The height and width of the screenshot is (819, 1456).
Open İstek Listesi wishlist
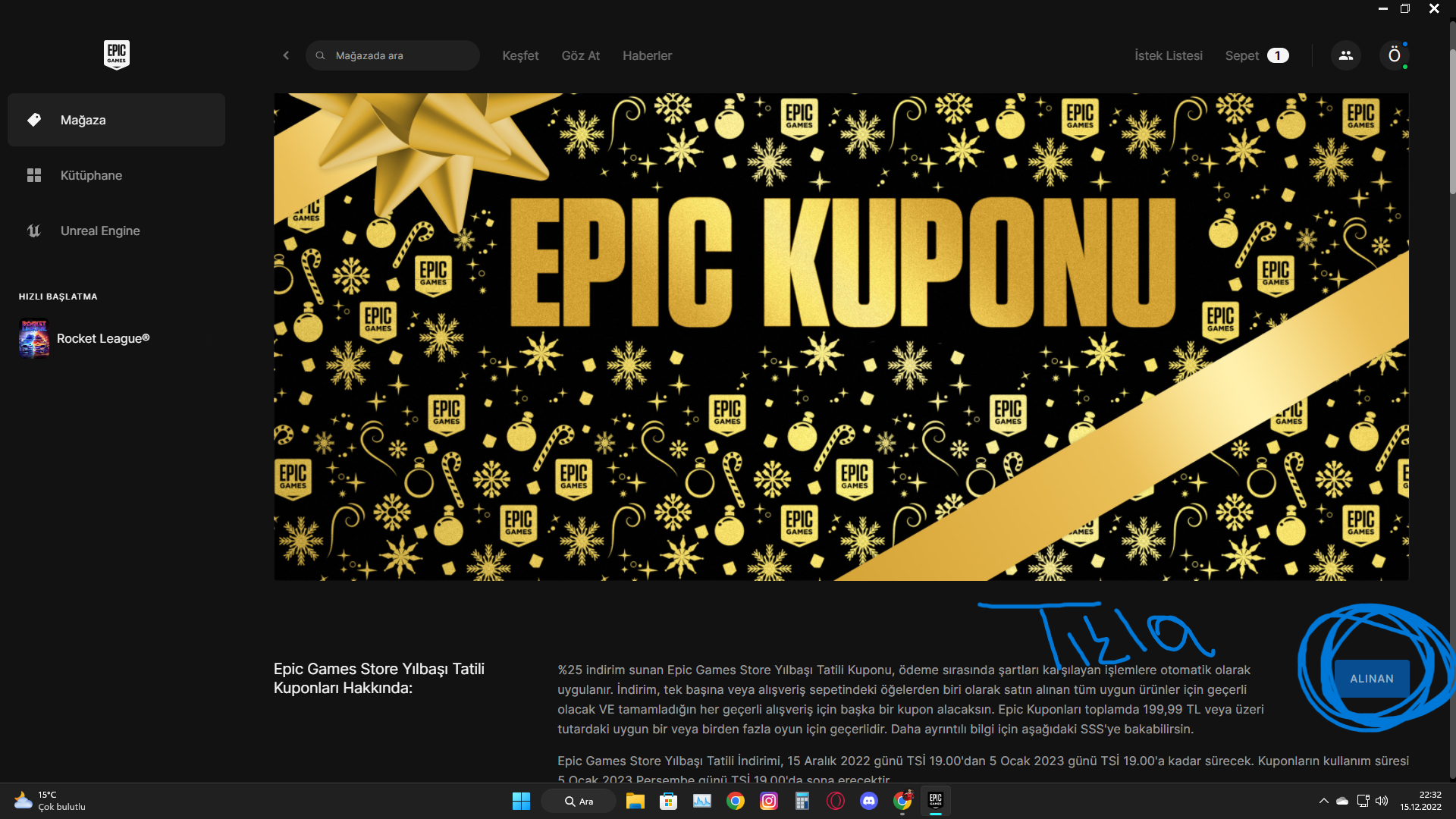(1168, 55)
